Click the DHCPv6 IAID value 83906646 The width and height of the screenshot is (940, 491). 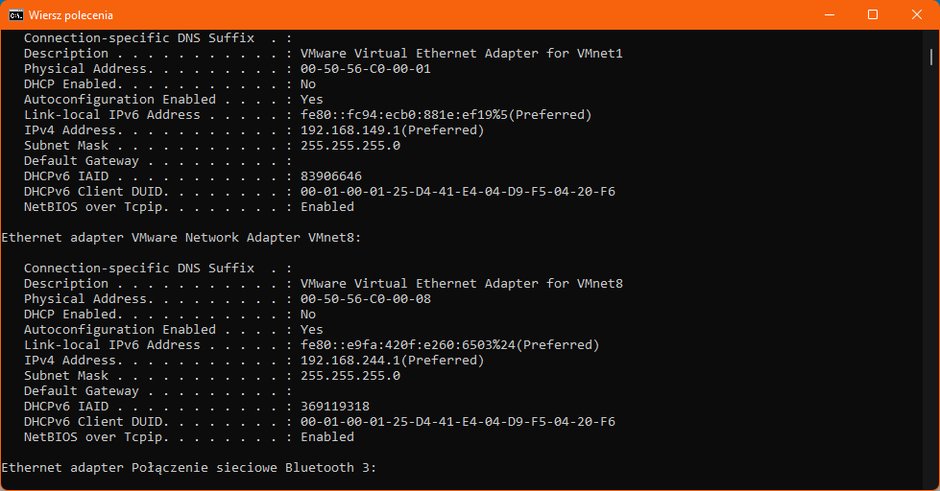[331, 176]
